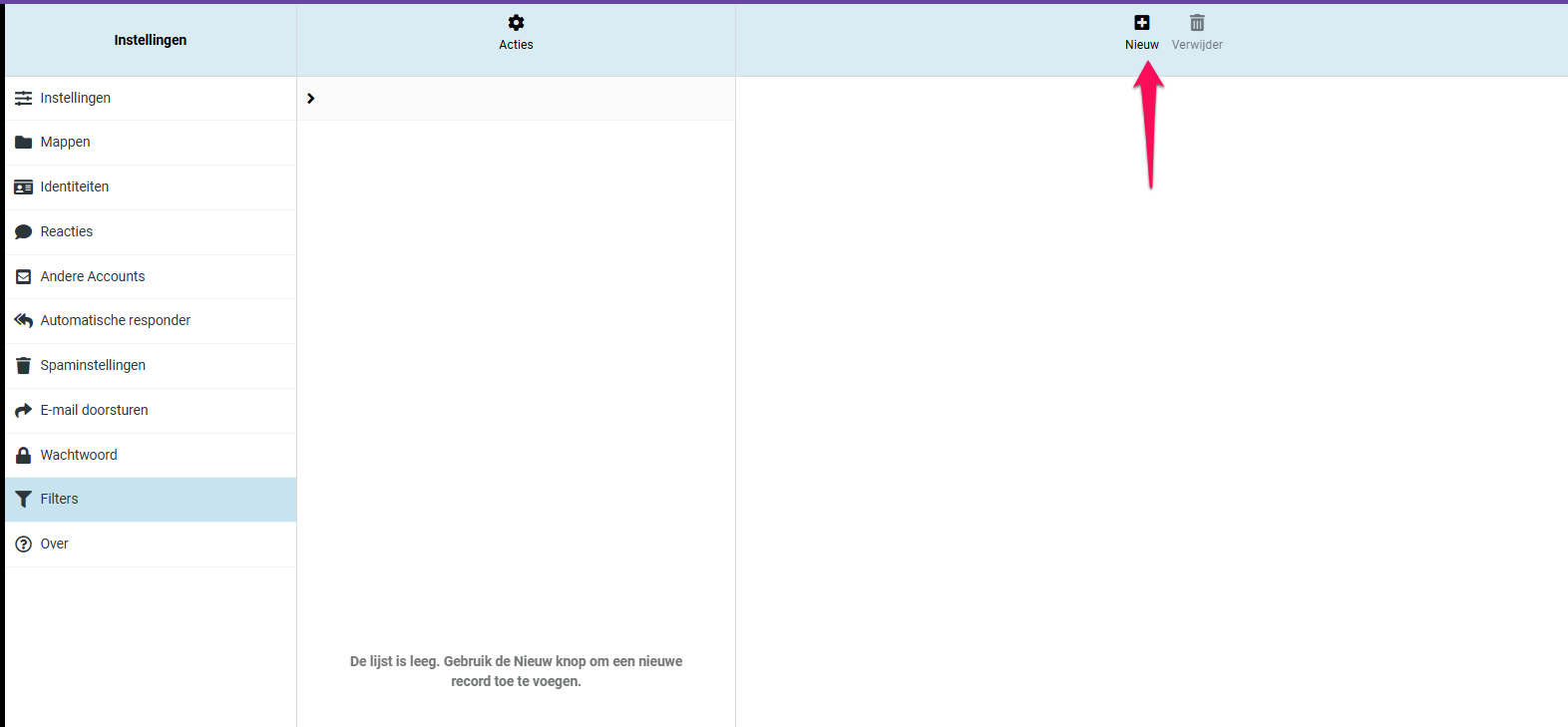Click the Nieuw plus icon

pyautogui.click(x=1142, y=22)
